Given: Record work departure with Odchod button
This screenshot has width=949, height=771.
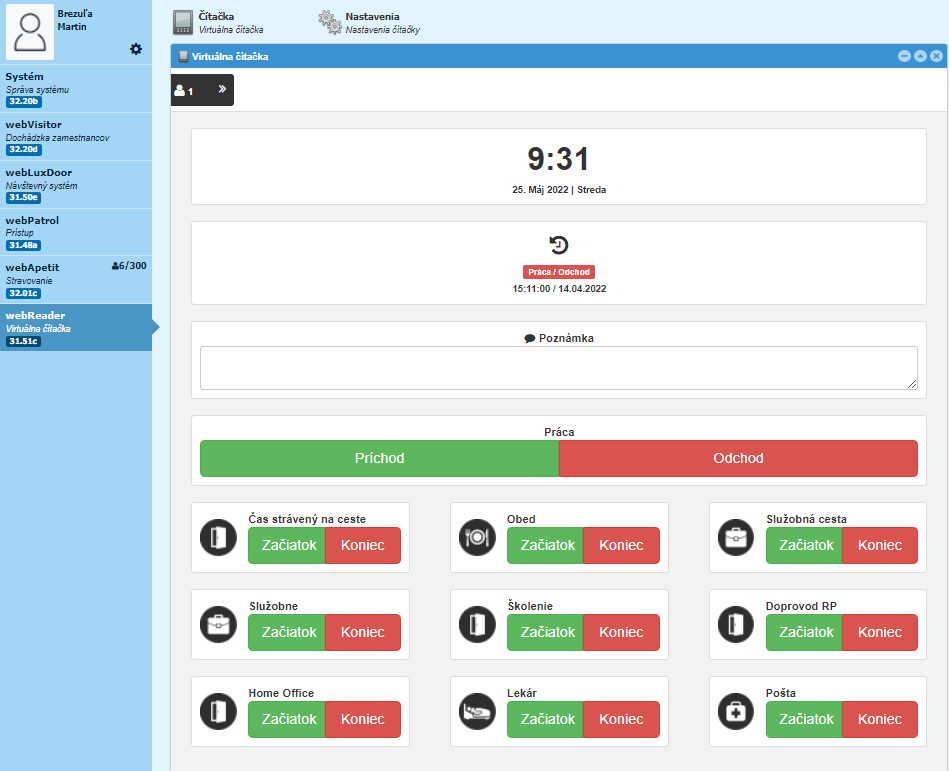Looking at the screenshot, I should 738,458.
